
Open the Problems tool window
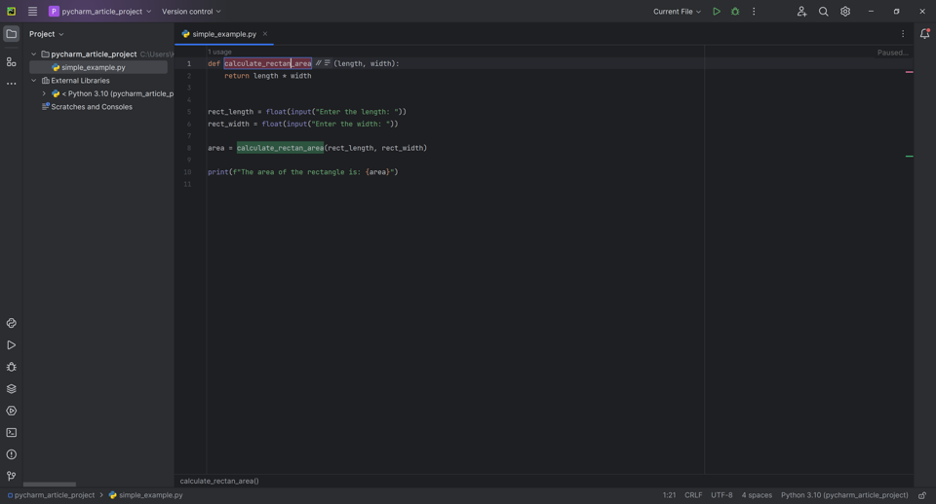[11, 454]
